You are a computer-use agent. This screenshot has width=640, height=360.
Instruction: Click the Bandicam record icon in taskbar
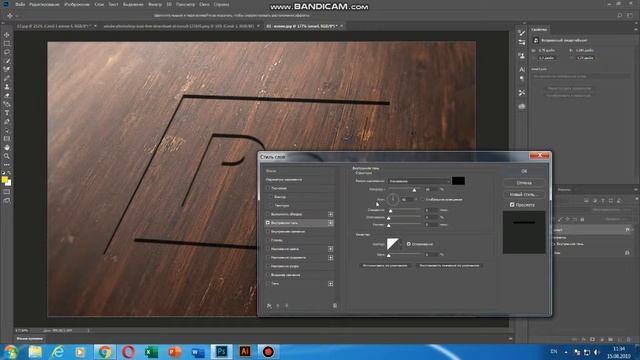(268, 351)
